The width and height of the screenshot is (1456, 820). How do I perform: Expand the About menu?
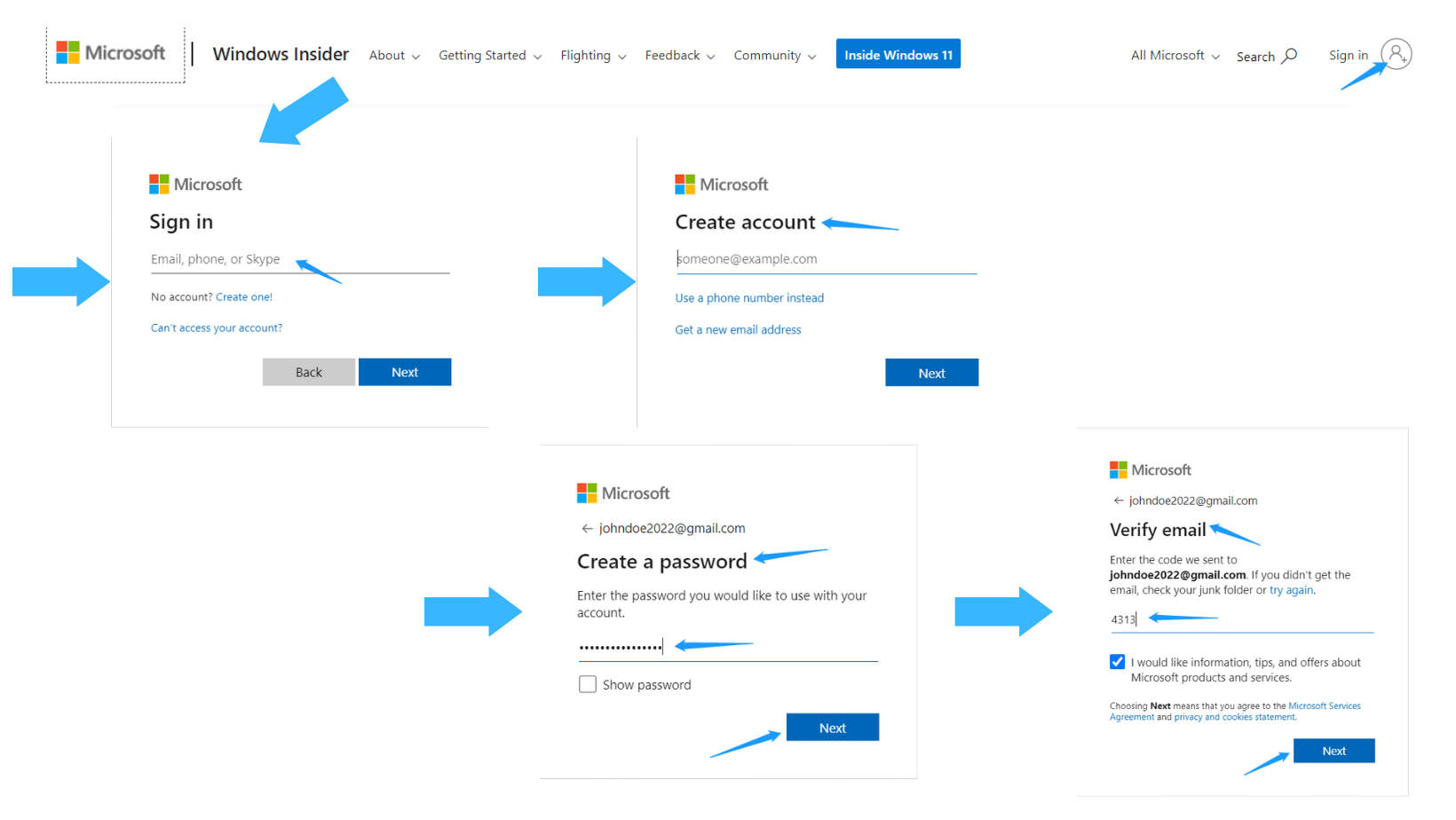click(x=394, y=55)
